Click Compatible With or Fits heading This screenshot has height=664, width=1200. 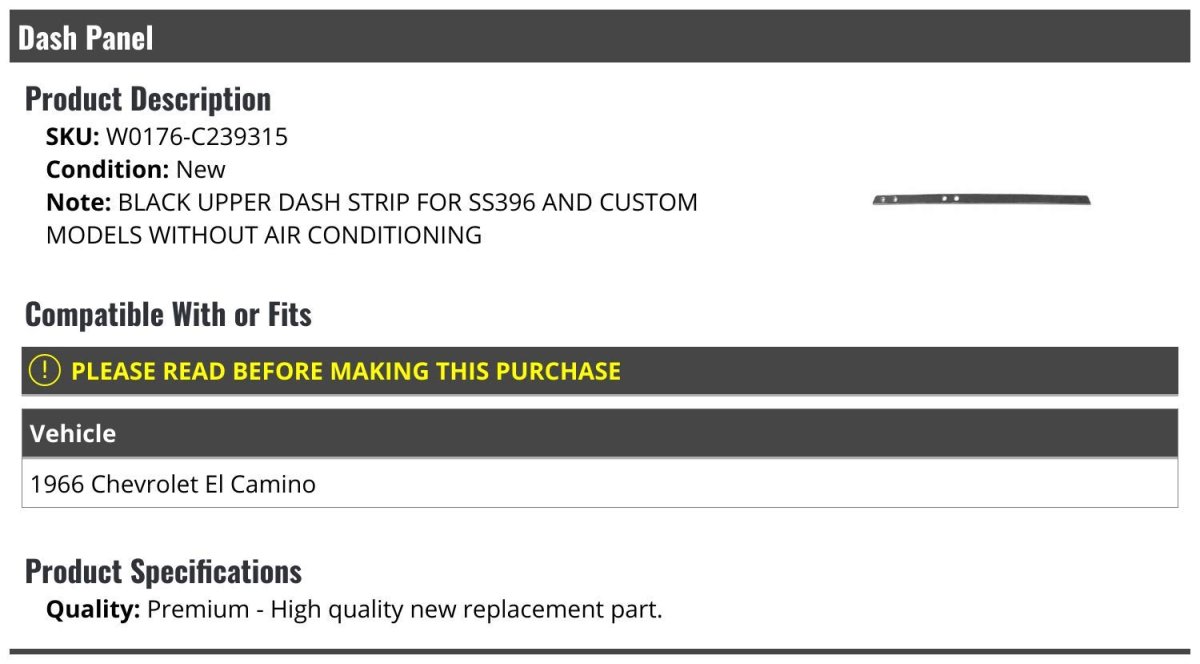(x=168, y=315)
